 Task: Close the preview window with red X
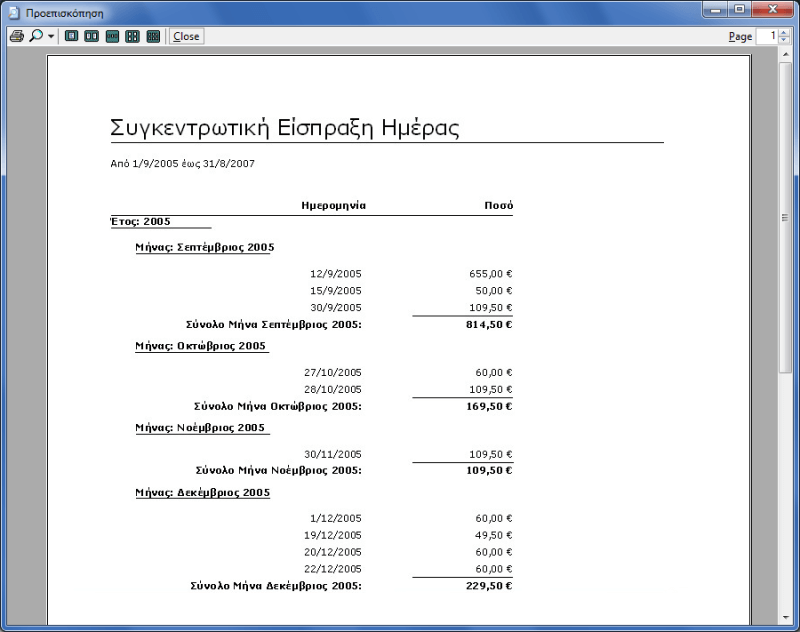click(772, 10)
